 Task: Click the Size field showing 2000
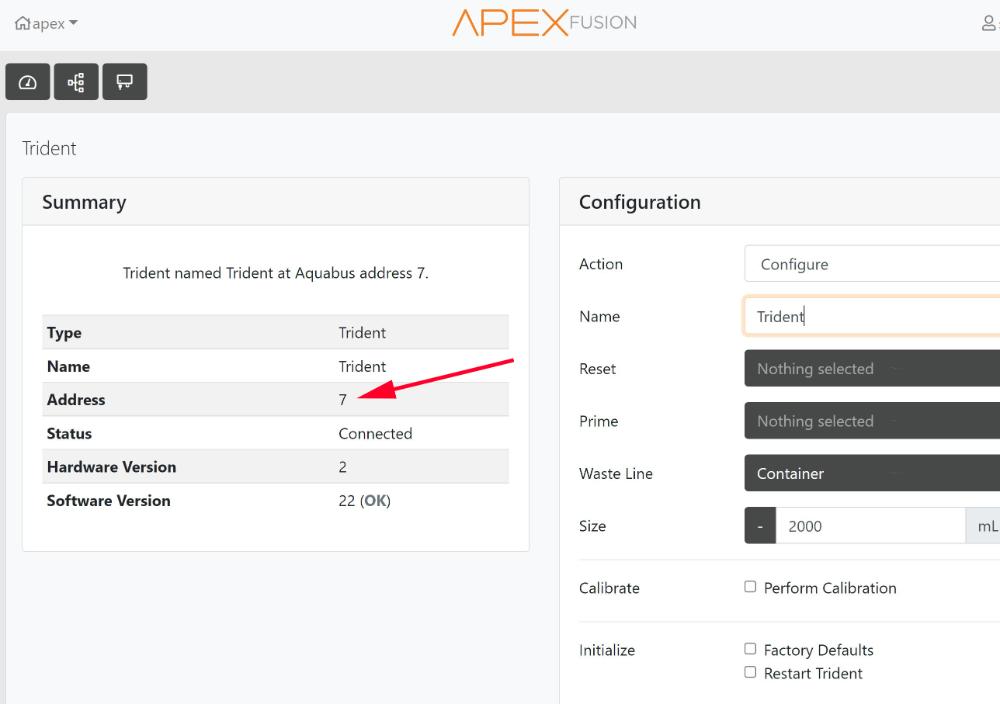pyautogui.click(x=870, y=526)
